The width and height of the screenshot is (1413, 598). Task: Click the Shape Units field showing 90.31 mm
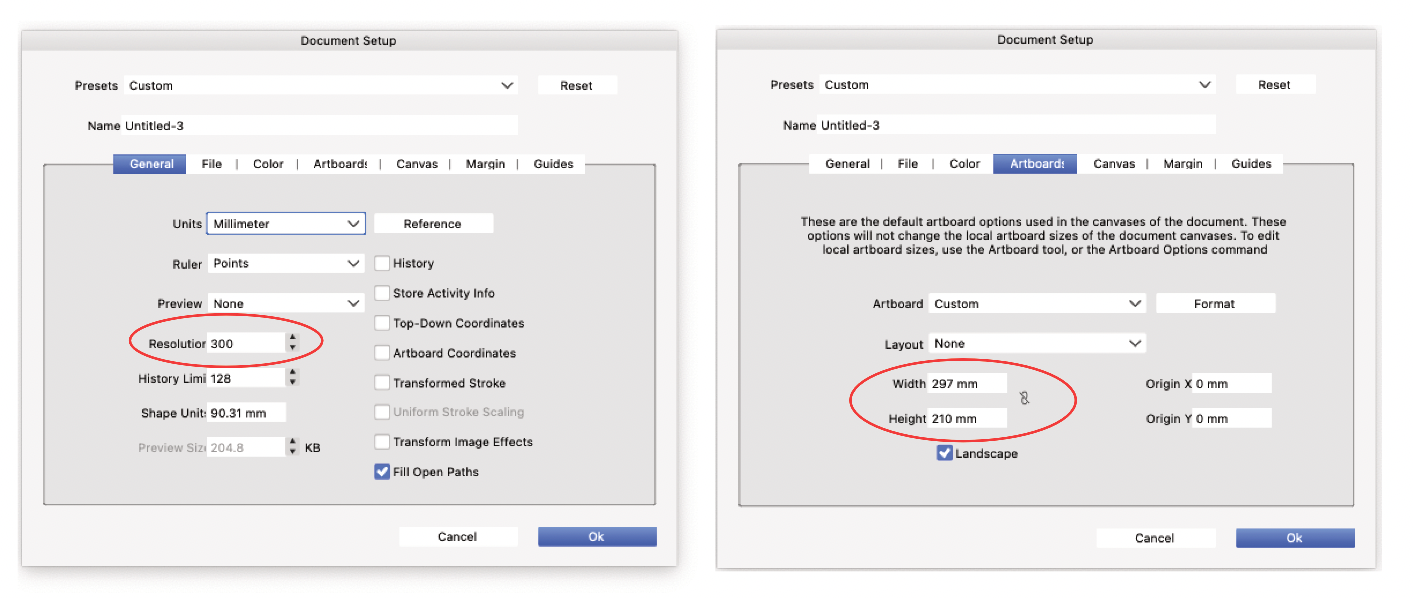246,413
